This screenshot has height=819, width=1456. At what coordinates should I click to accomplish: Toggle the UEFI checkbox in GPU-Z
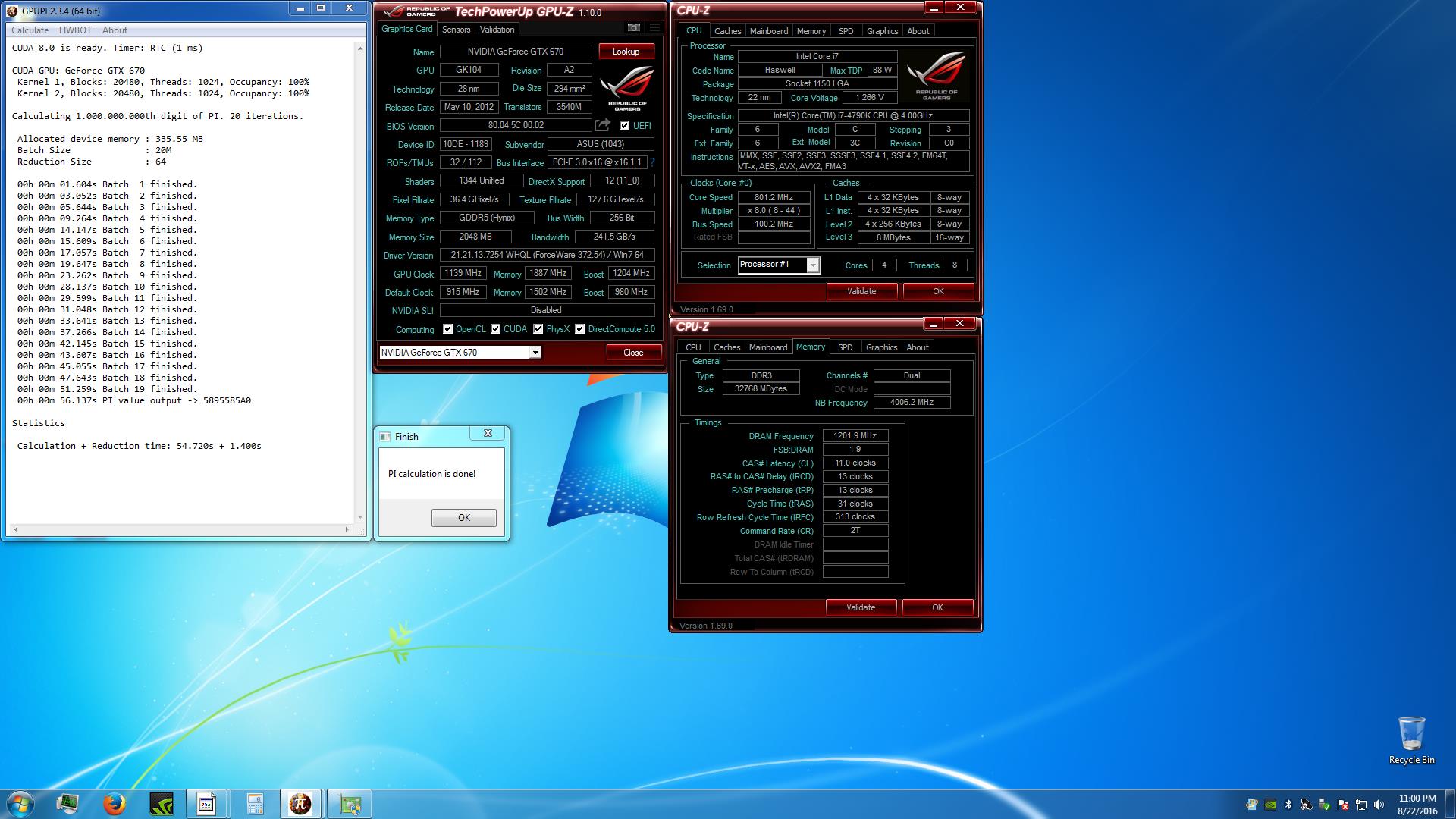(624, 126)
